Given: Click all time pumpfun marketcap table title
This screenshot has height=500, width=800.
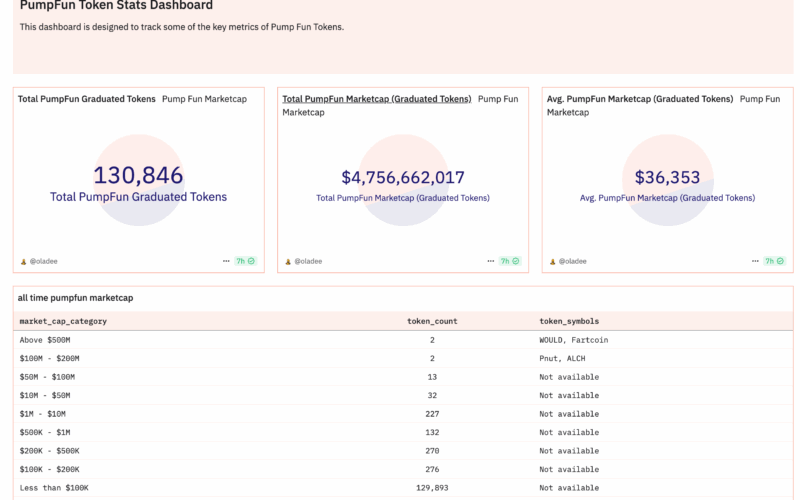Looking at the screenshot, I should click(x=76, y=298).
